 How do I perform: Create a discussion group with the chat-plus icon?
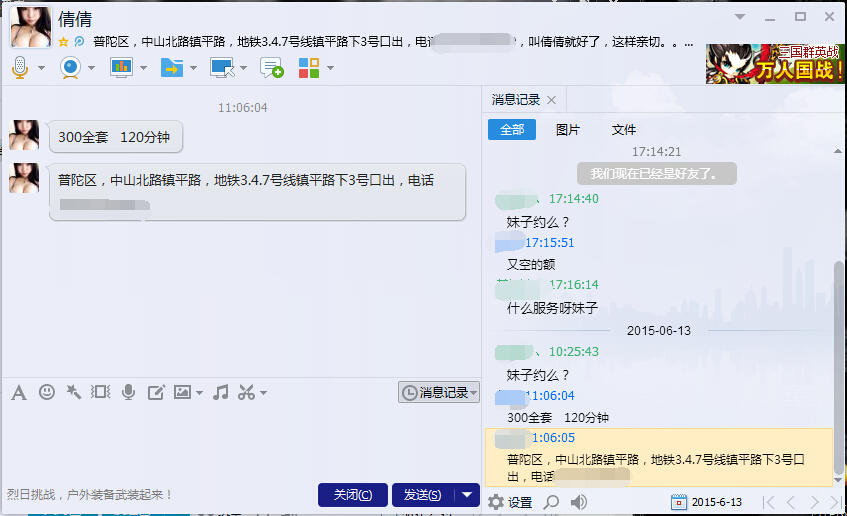pyautogui.click(x=271, y=67)
